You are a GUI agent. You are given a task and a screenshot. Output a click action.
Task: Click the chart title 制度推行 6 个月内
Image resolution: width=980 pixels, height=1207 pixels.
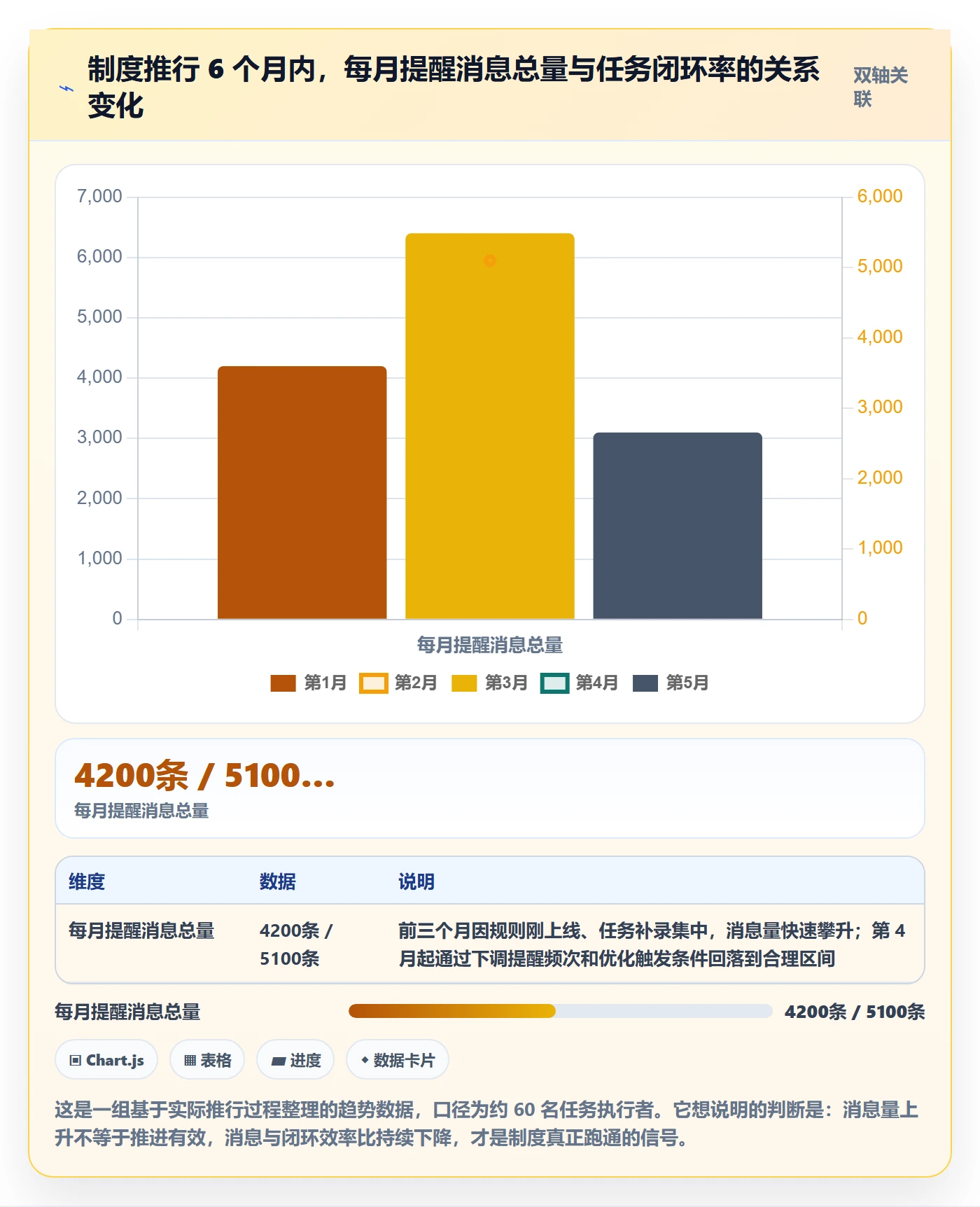(453, 88)
